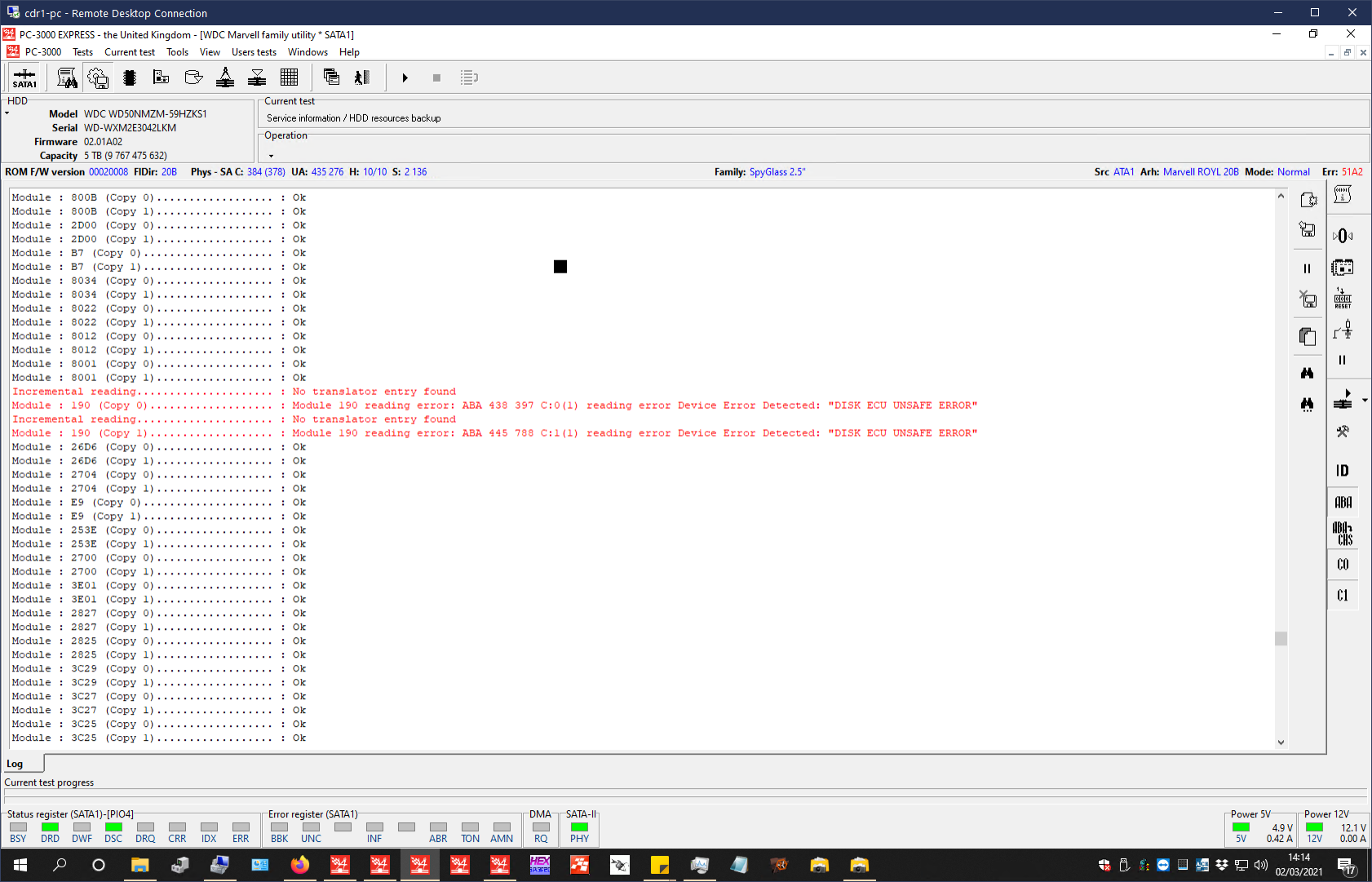Click the log scrollbar down arrow
The height and width of the screenshot is (882, 1372).
[1281, 742]
